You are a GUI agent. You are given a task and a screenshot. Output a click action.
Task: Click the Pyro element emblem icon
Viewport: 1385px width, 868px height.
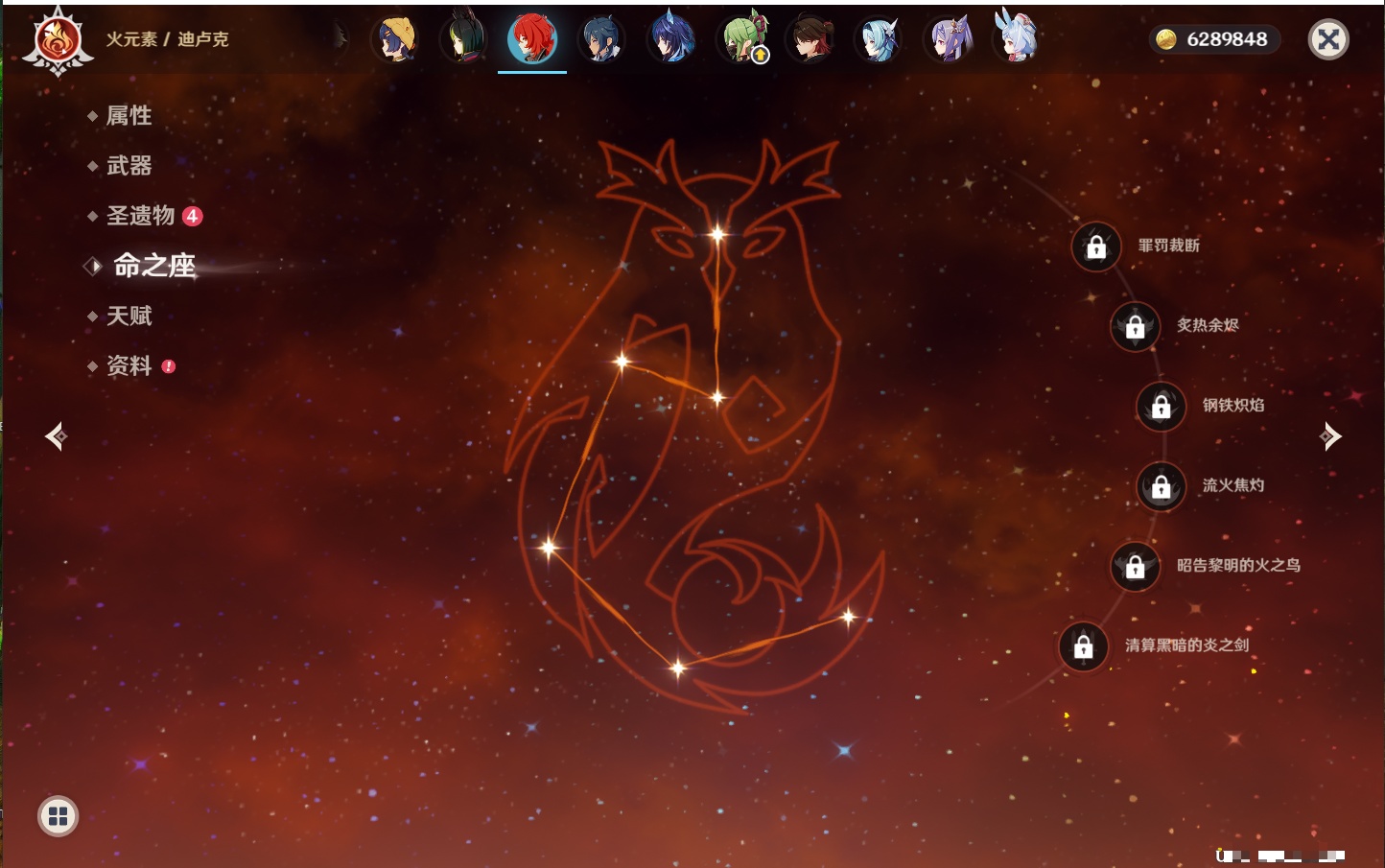pyautogui.click(x=58, y=40)
